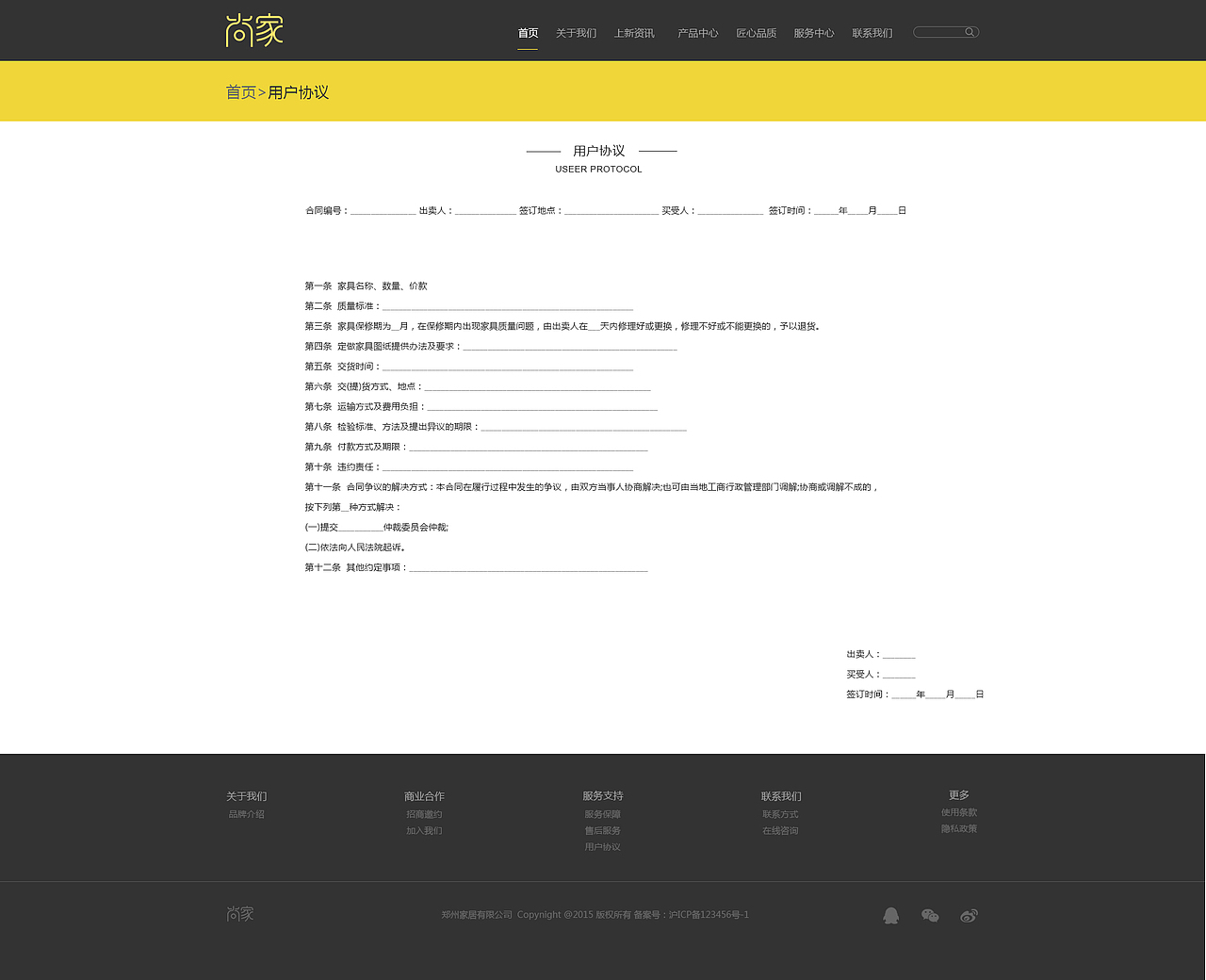Click the bottom 签订时间 date line
Screen dimensions: 1206x980
(x=915, y=694)
